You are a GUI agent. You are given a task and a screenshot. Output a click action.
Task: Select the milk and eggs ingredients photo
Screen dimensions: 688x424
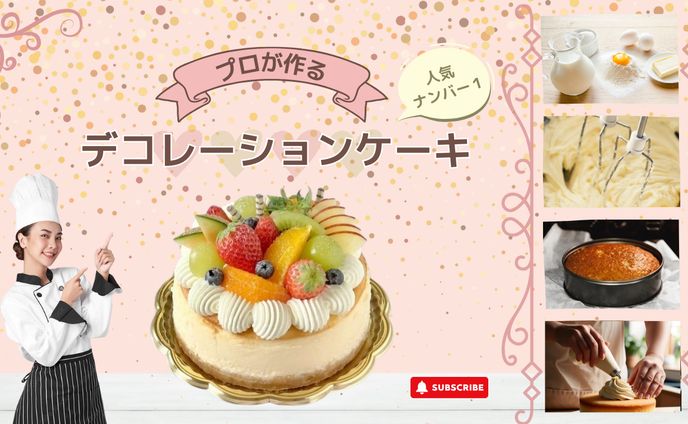[x=610, y=58]
